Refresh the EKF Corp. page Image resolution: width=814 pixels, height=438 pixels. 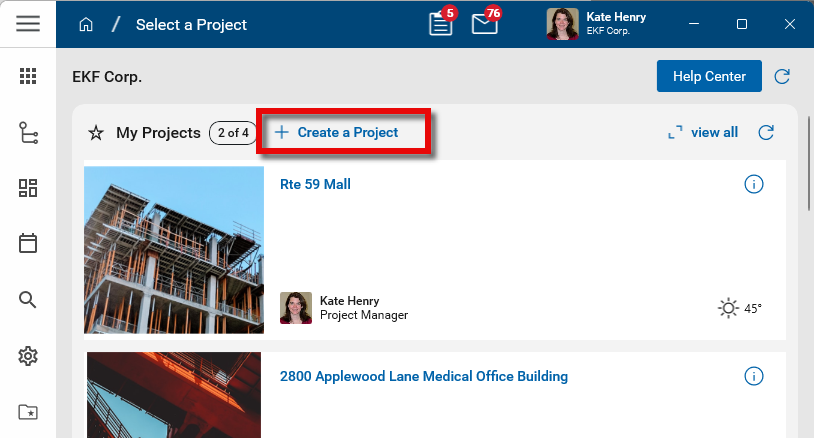(783, 76)
